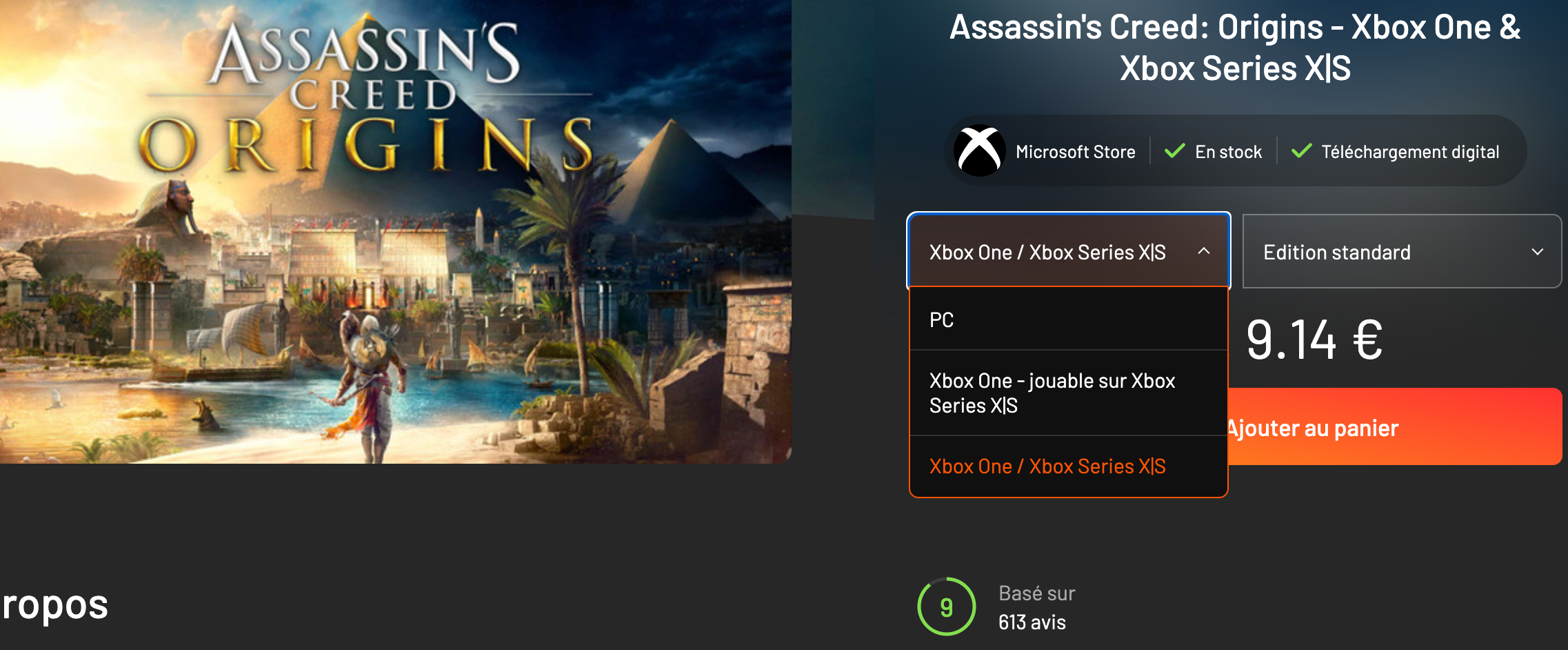Click the Xbox logo icon

point(979,150)
